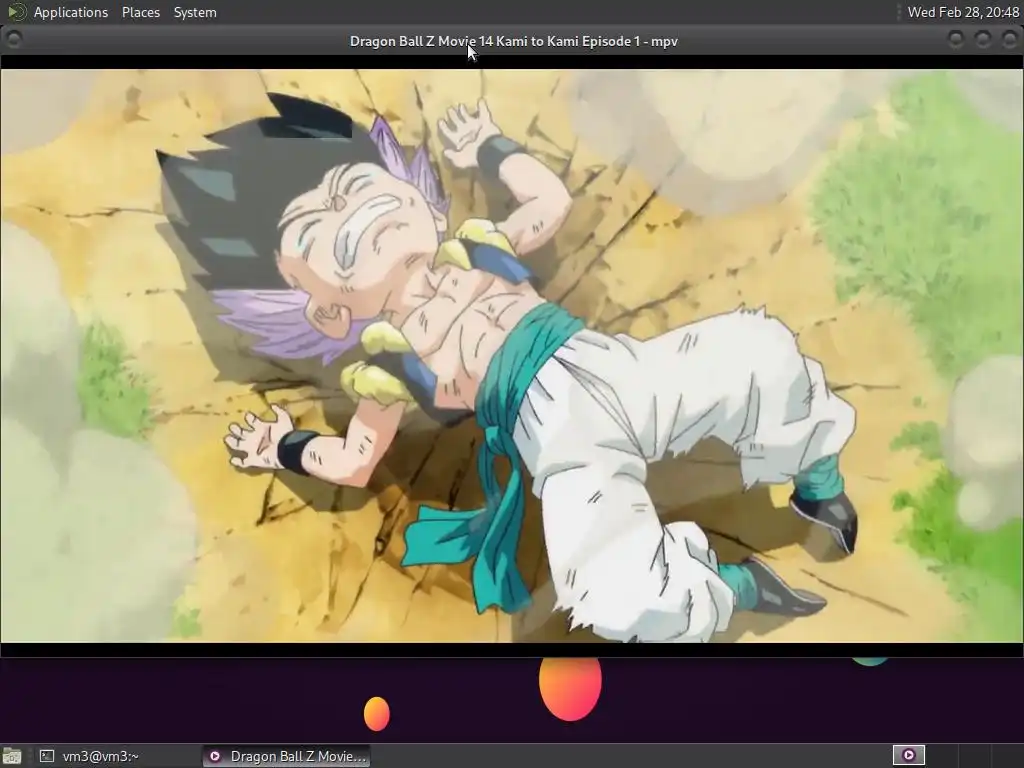The width and height of the screenshot is (1024, 768).
Task: Click the mpv window menu button left of the title
Action: click(x=14, y=40)
